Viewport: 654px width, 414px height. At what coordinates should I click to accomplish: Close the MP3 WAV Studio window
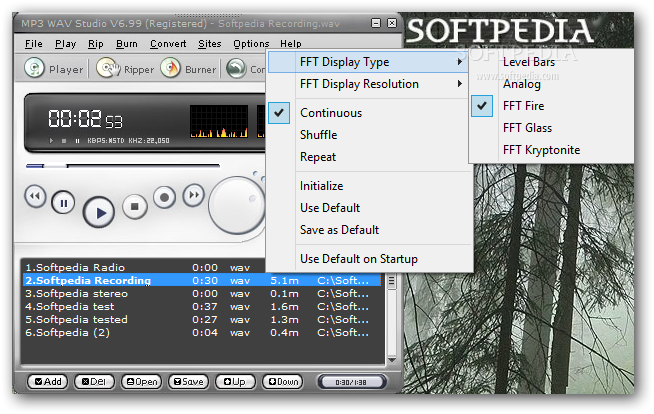point(392,23)
